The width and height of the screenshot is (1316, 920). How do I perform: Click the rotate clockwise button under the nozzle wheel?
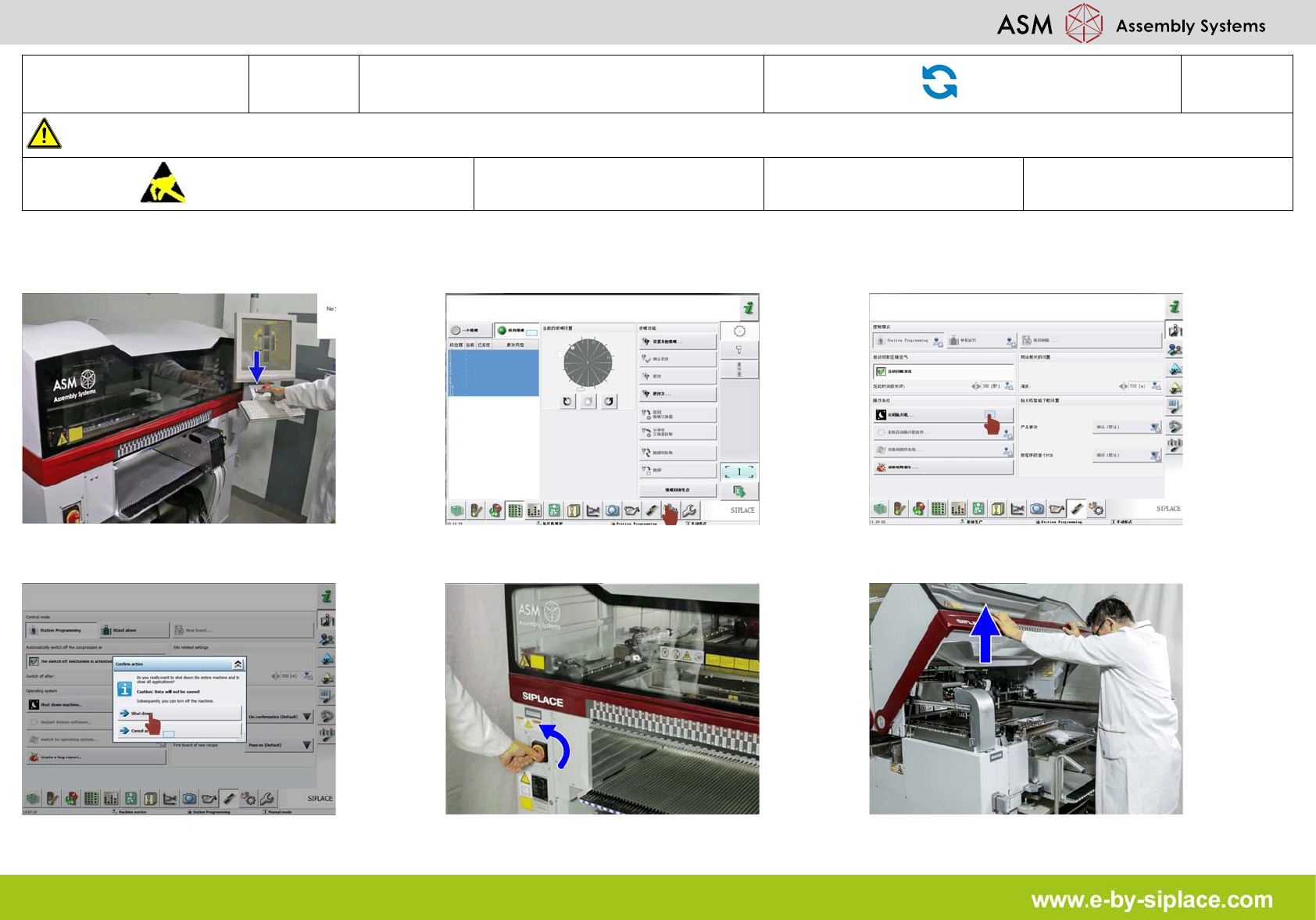coord(609,402)
